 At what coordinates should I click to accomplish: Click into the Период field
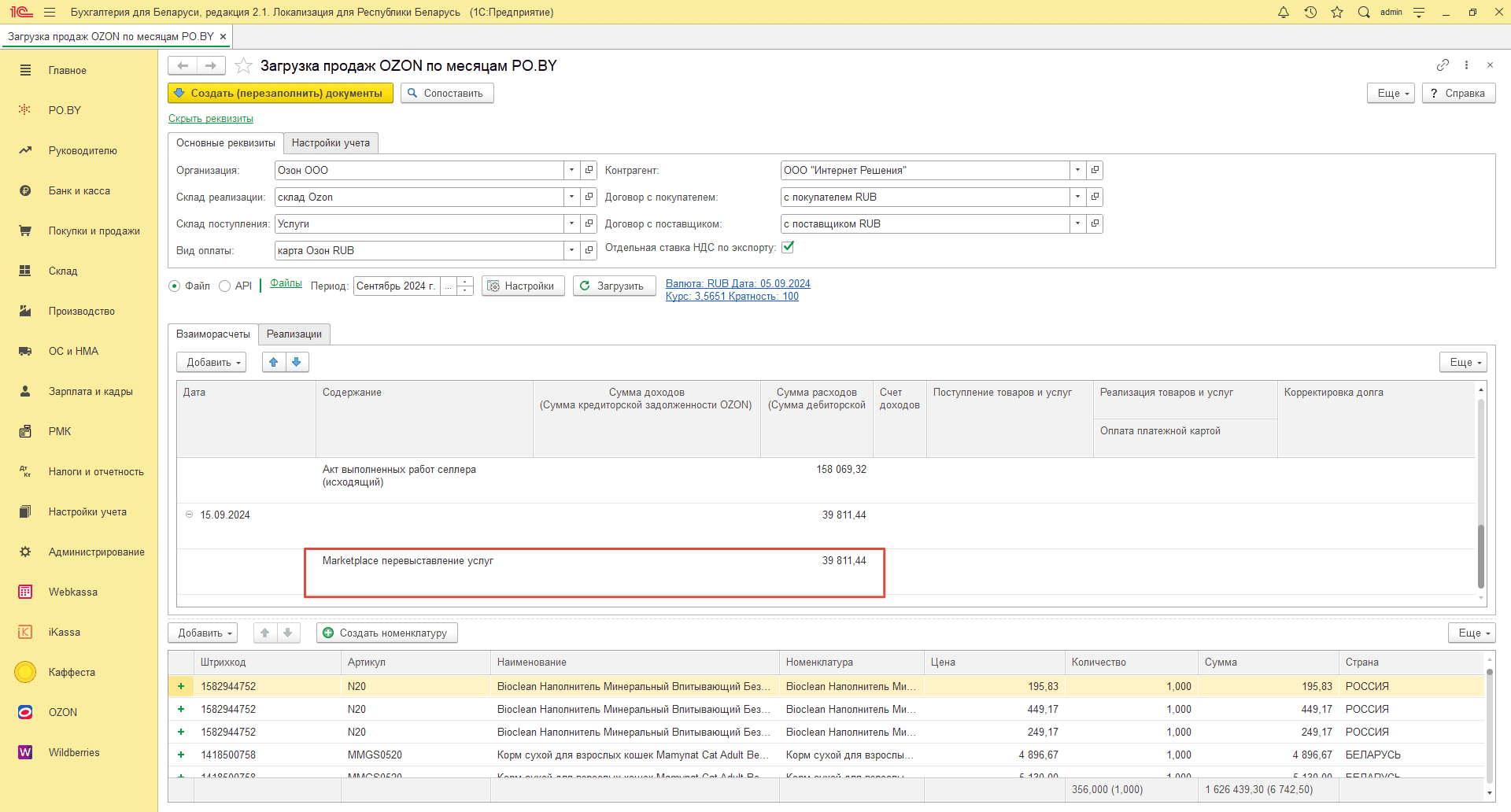(397, 286)
